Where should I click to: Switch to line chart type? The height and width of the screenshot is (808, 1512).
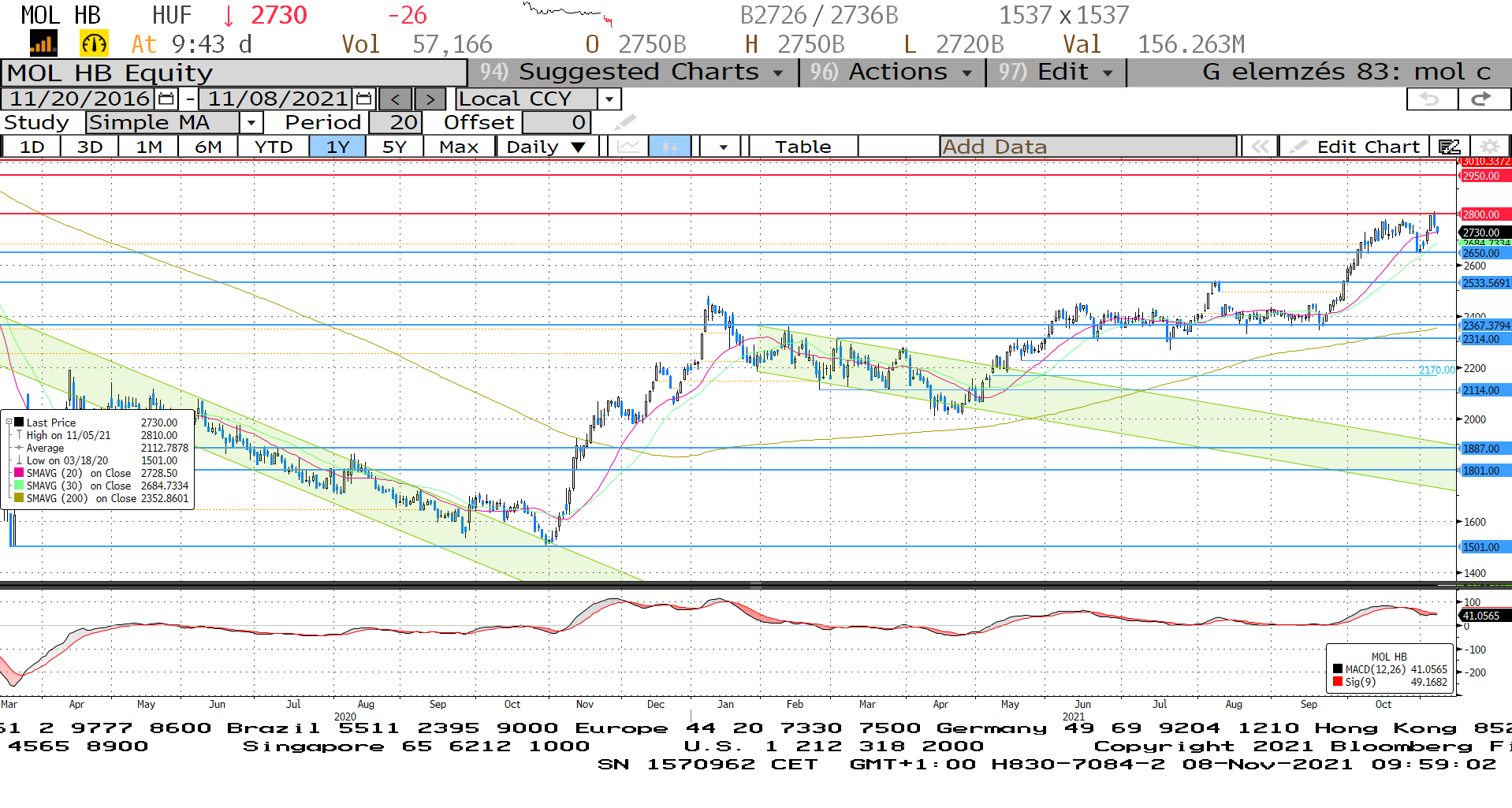(x=628, y=147)
